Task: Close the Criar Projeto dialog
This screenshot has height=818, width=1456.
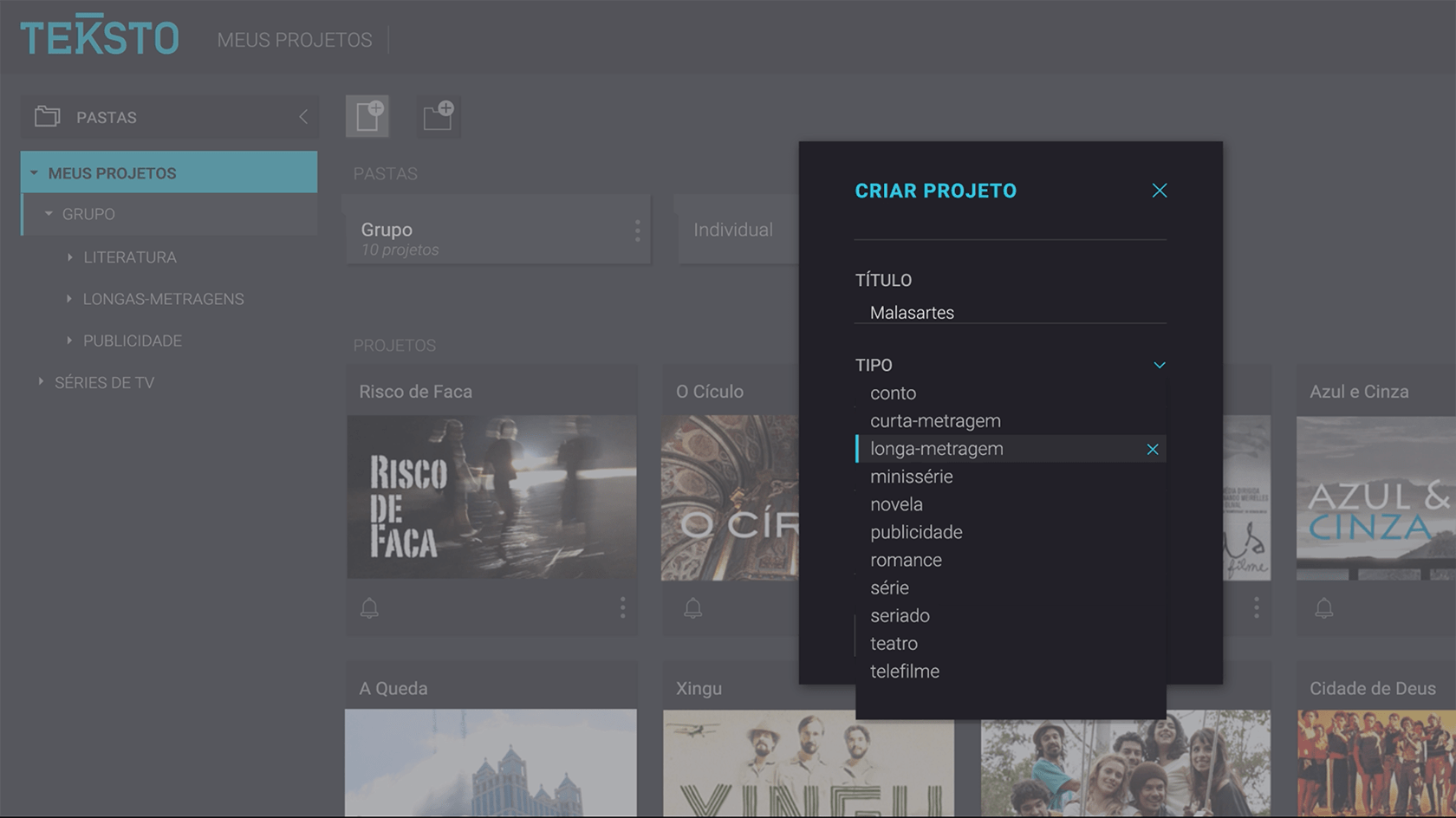Action: click(x=1160, y=191)
